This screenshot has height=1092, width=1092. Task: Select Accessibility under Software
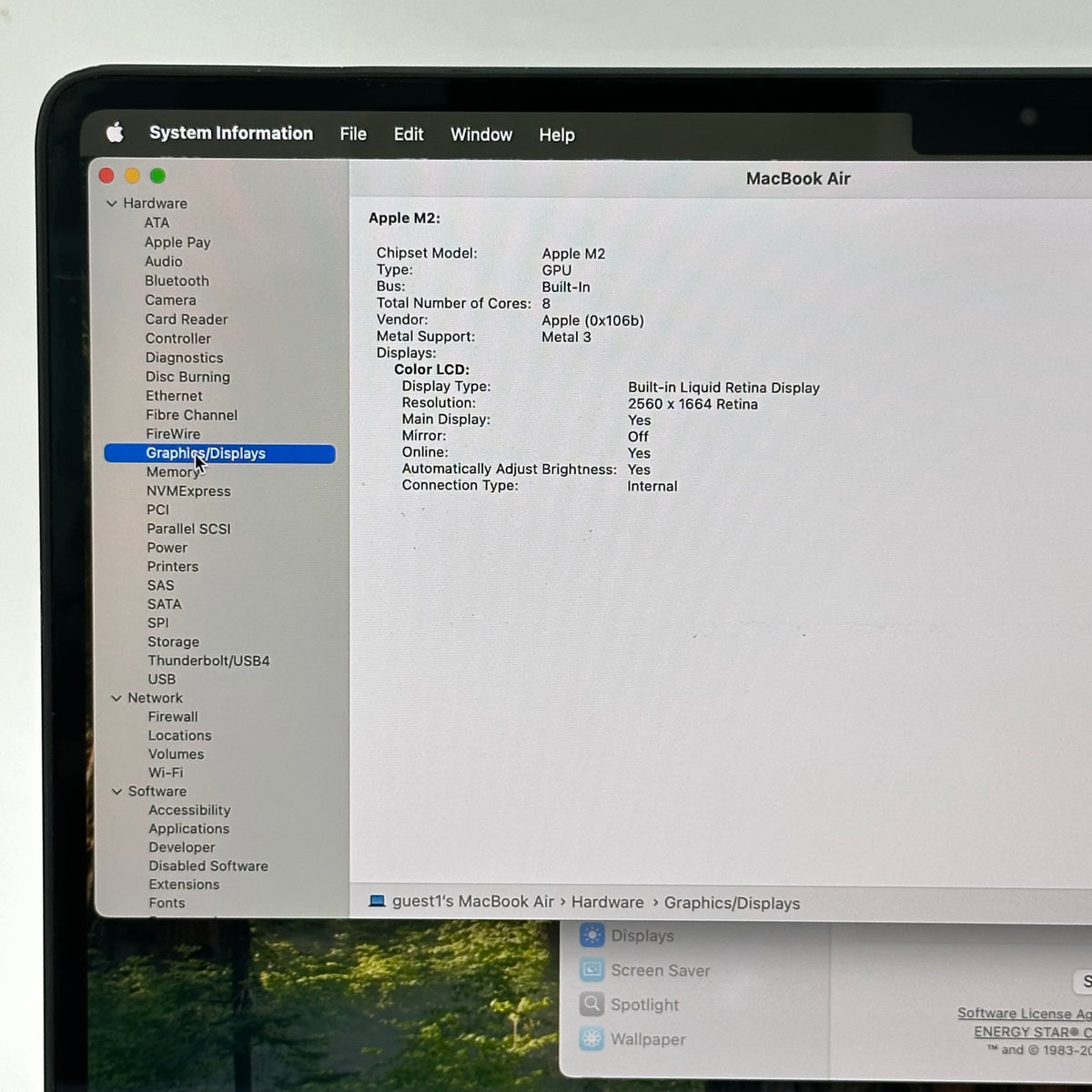click(x=189, y=810)
